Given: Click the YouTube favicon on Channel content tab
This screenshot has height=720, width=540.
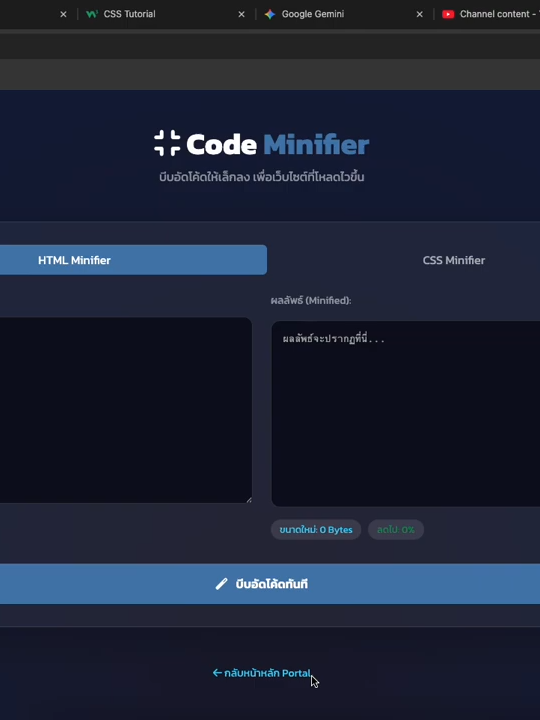Looking at the screenshot, I should tap(448, 14).
